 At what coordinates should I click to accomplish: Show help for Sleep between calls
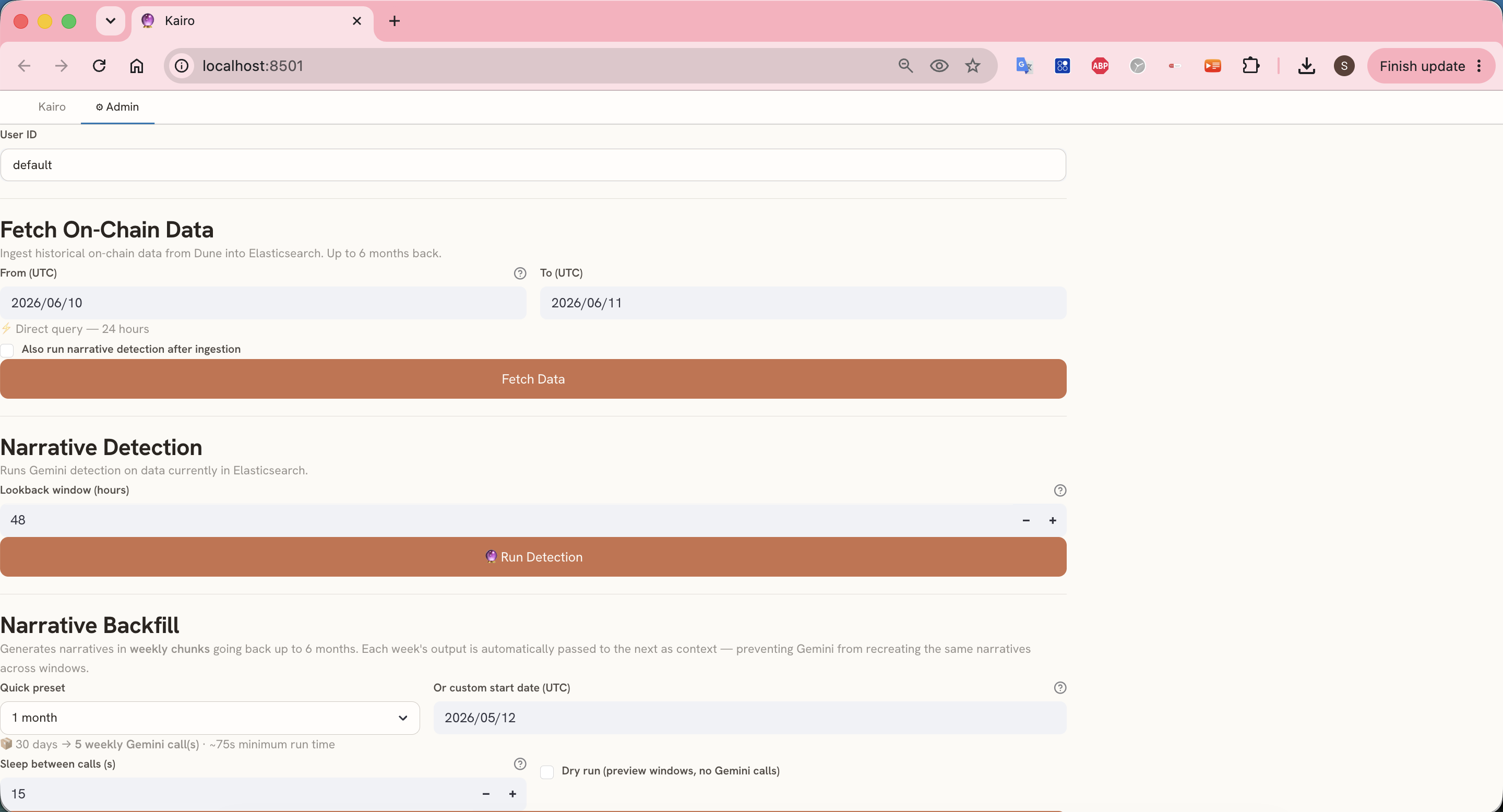click(520, 763)
